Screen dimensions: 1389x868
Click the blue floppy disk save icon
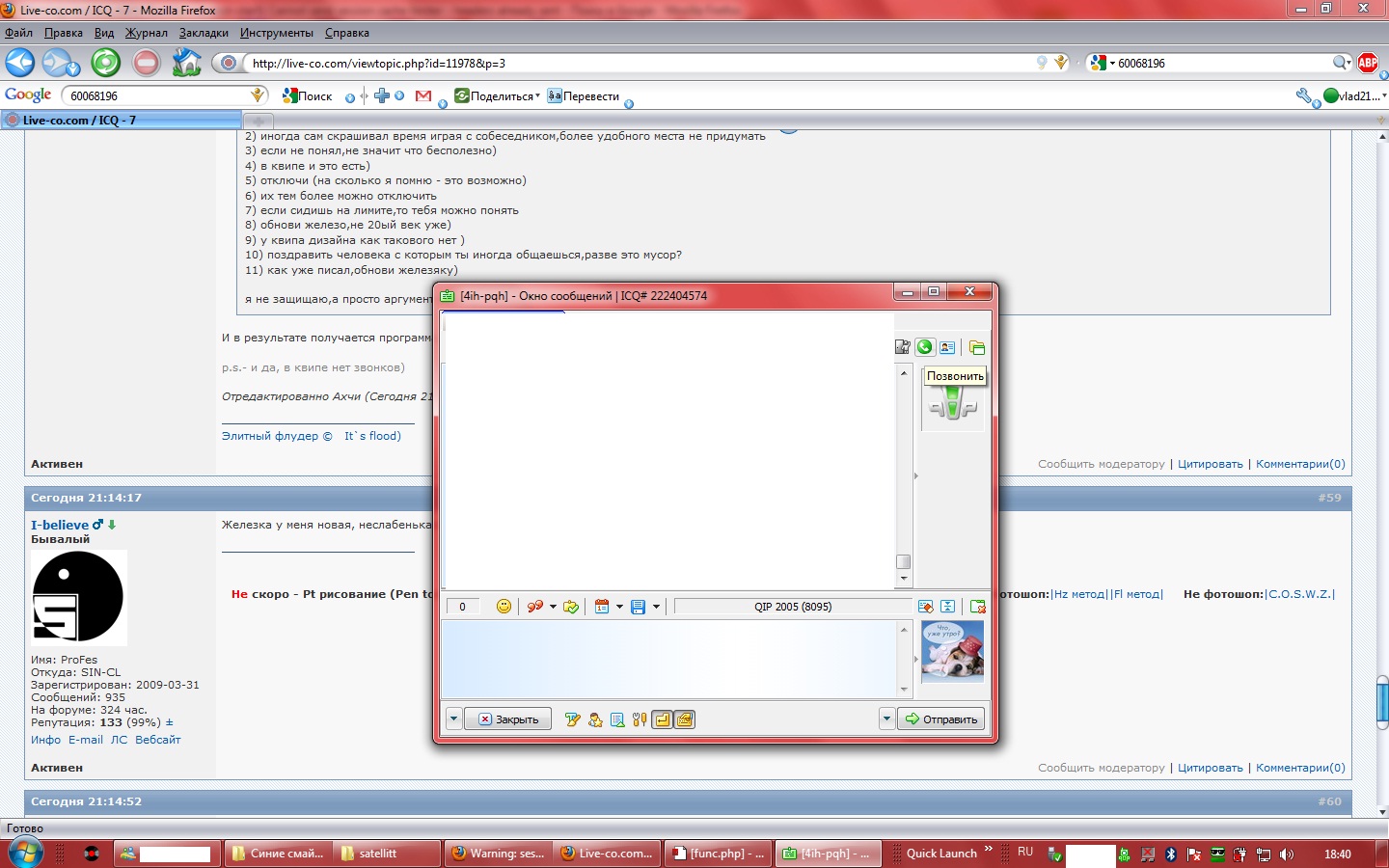(638, 607)
